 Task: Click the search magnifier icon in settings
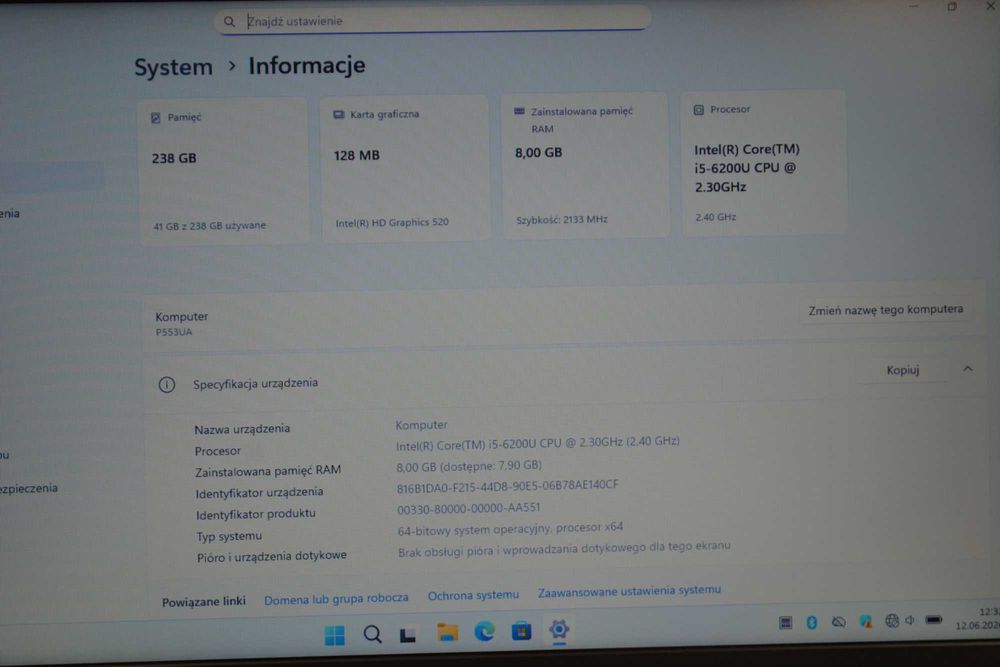[229, 22]
